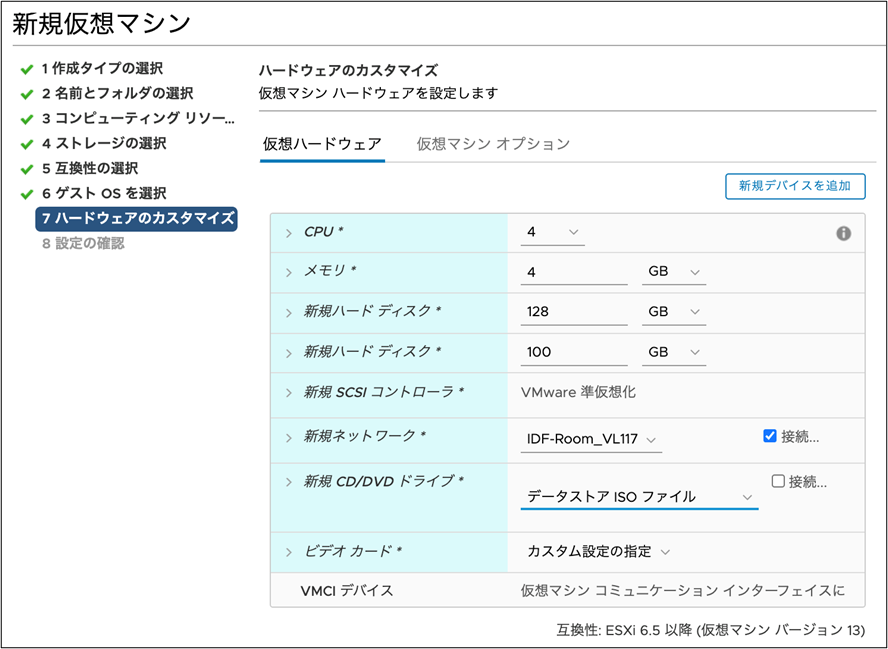Image resolution: width=888 pixels, height=649 pixels.
Task: Switch to the 仮想マシン オプション tab
Action: (x=493, y=144)
